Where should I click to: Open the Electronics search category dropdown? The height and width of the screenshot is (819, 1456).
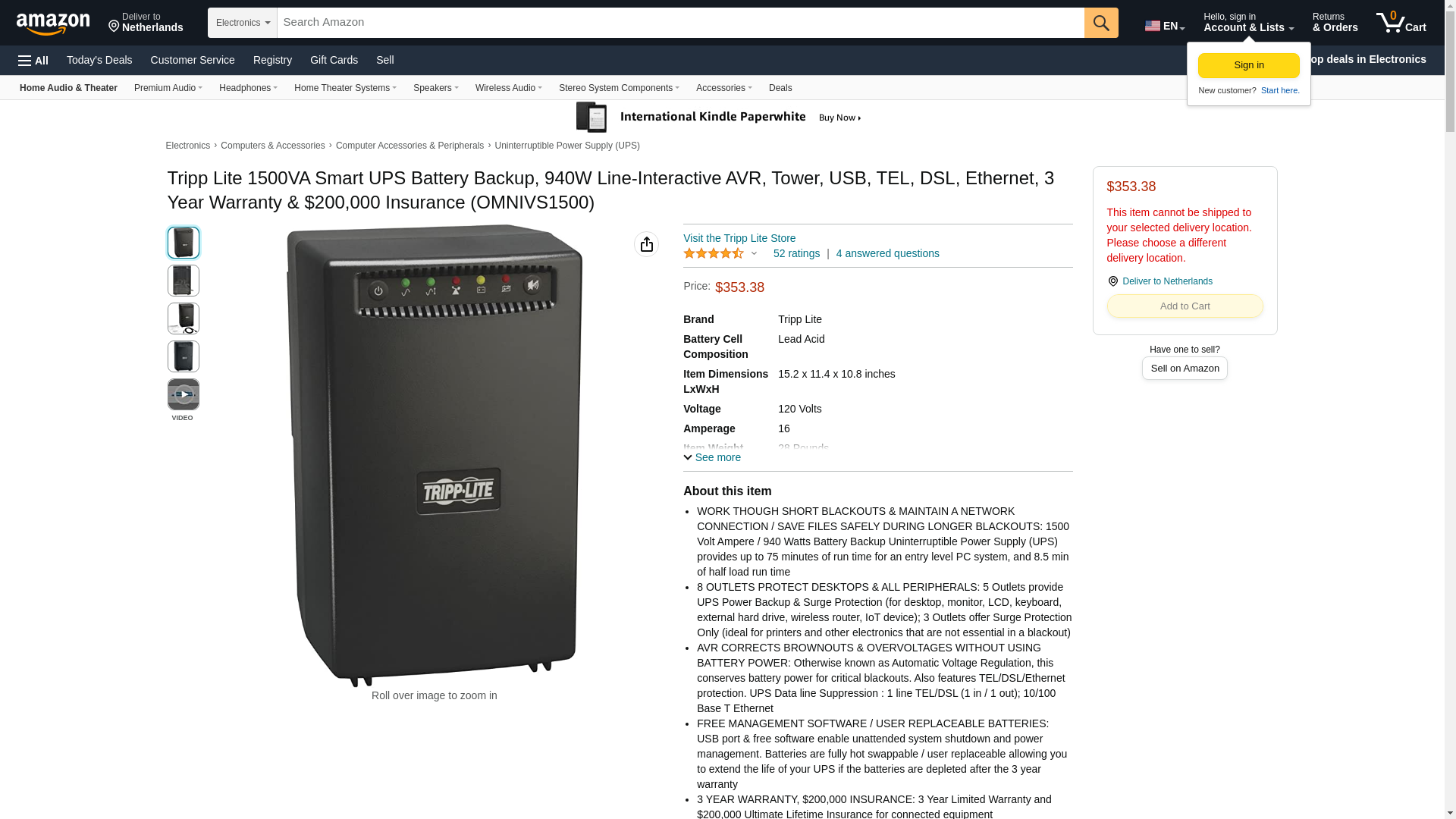point(243,23)
